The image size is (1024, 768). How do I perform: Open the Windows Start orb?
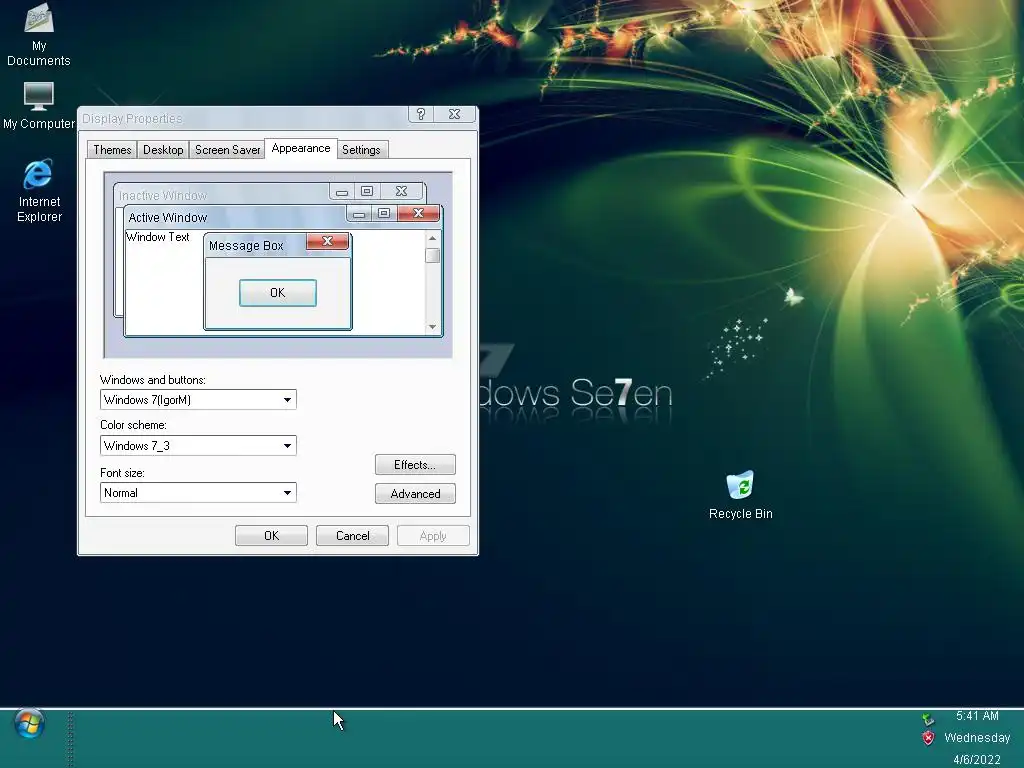coord(29,724)
